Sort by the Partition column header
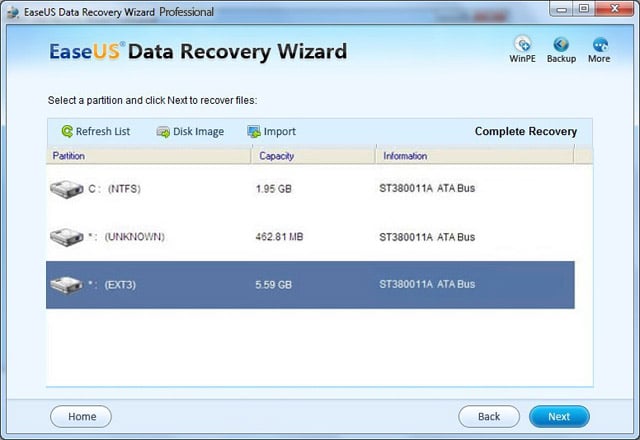This screenshot has width=640, height=440. pyautogui.click(x=149, y=156)
